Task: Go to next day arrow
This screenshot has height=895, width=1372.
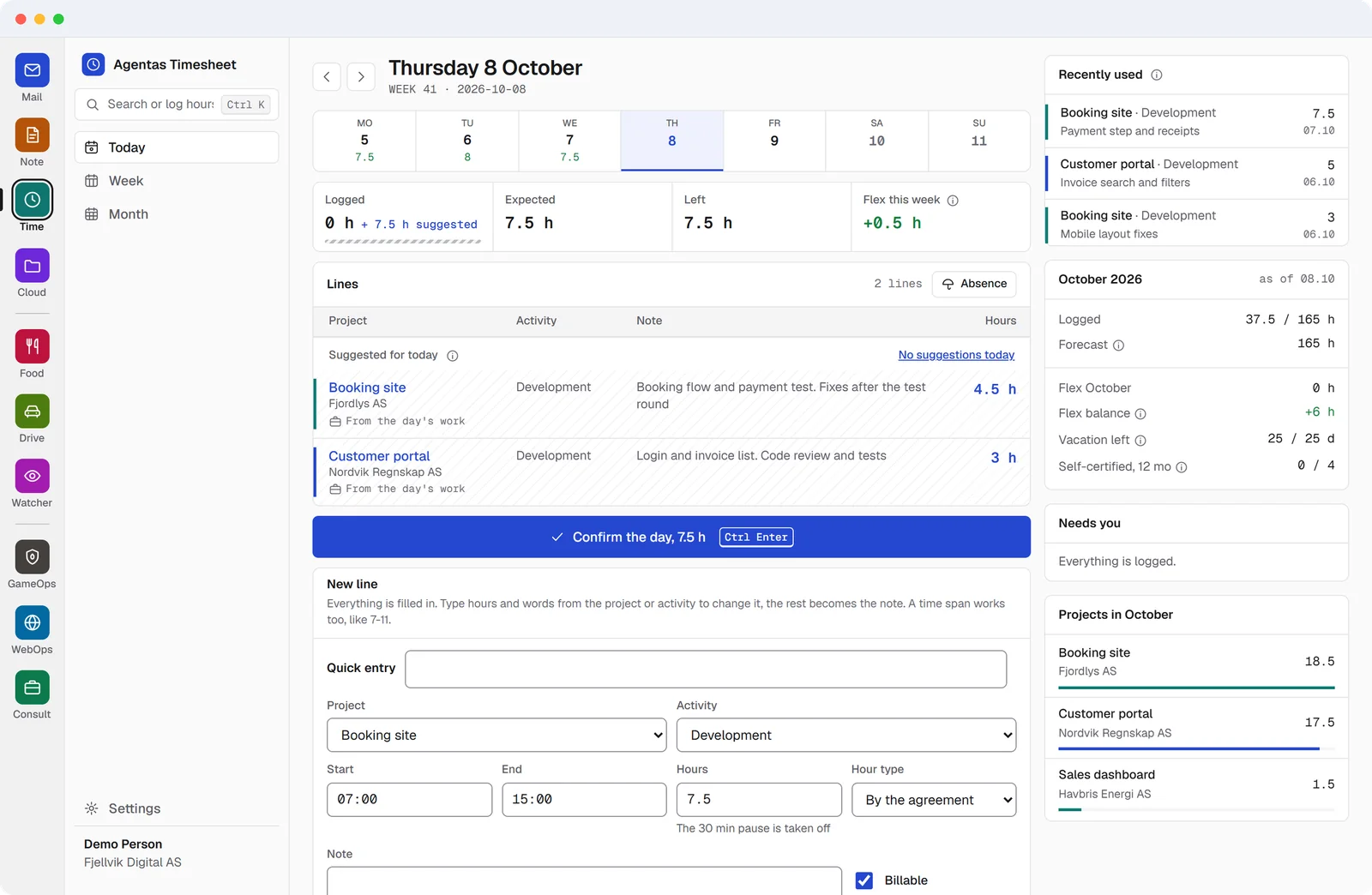Action: pos(361,76)
